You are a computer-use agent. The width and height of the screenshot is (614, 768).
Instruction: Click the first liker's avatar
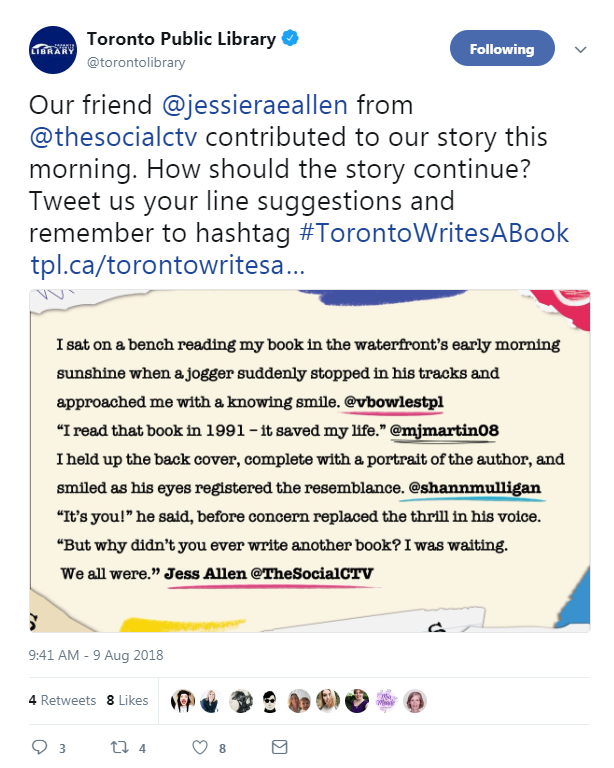click(183, 701)
